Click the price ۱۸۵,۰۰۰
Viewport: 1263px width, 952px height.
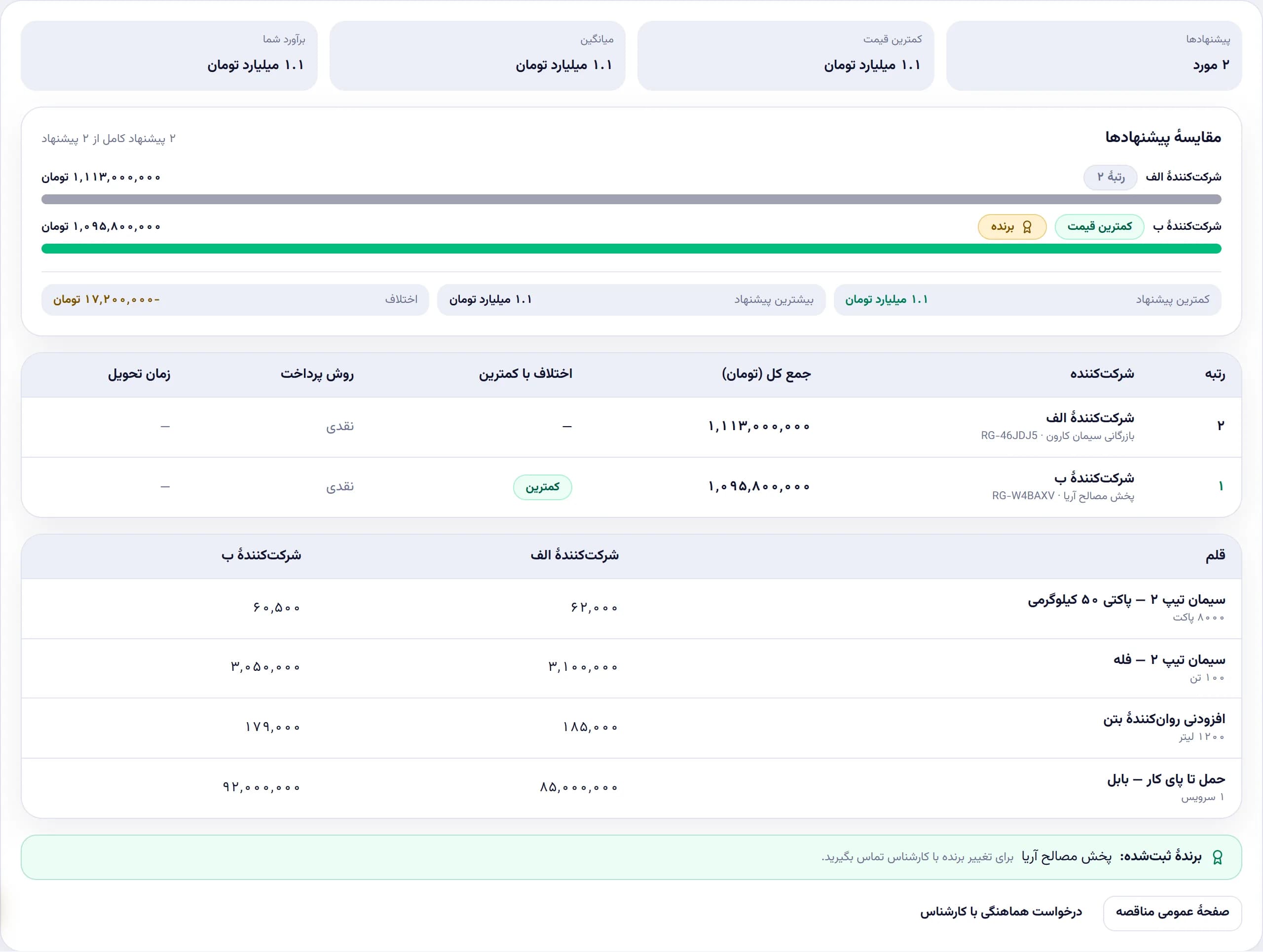(x=591, y=727)
